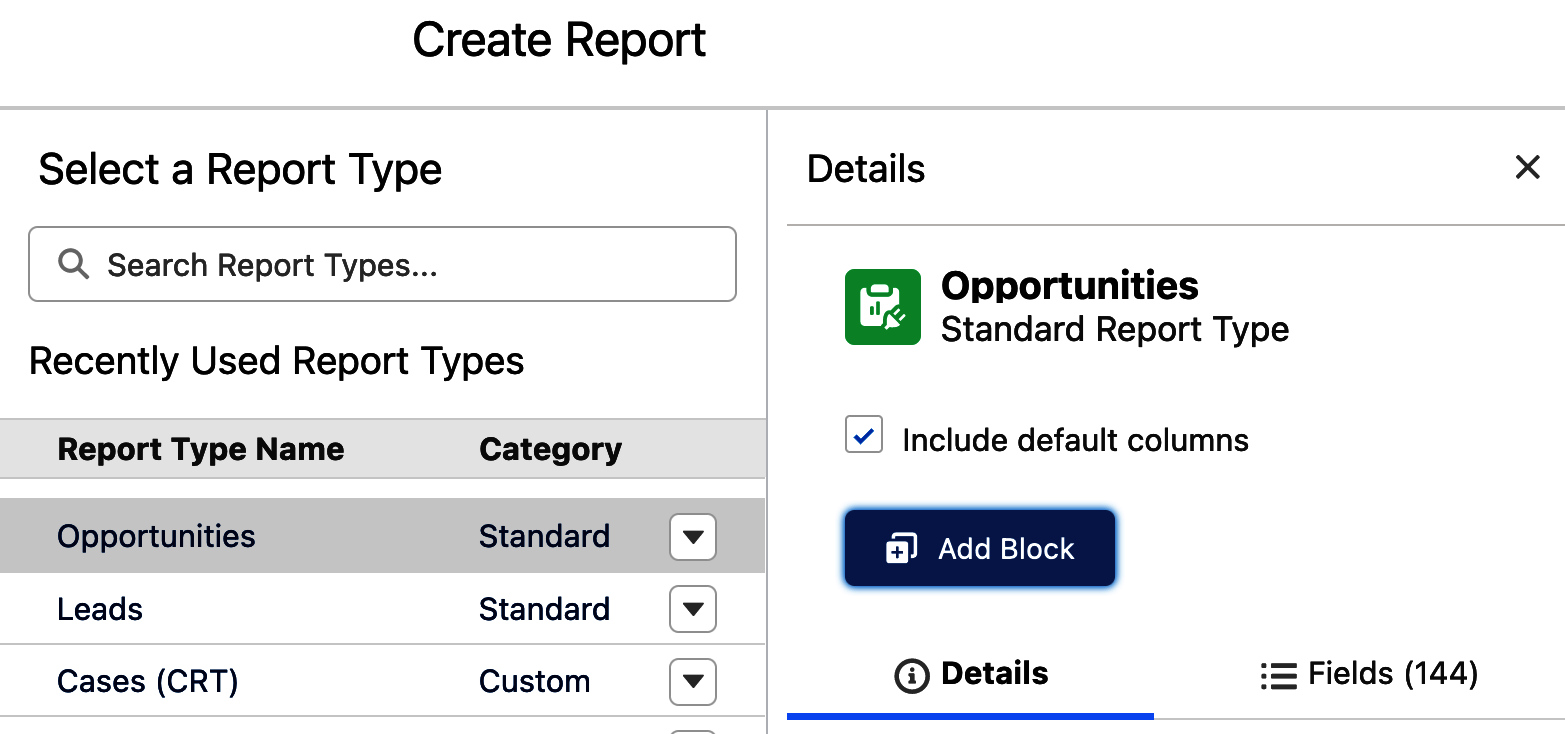
Task: Open the Fields (144) tab
Action: click(1368, 674)
